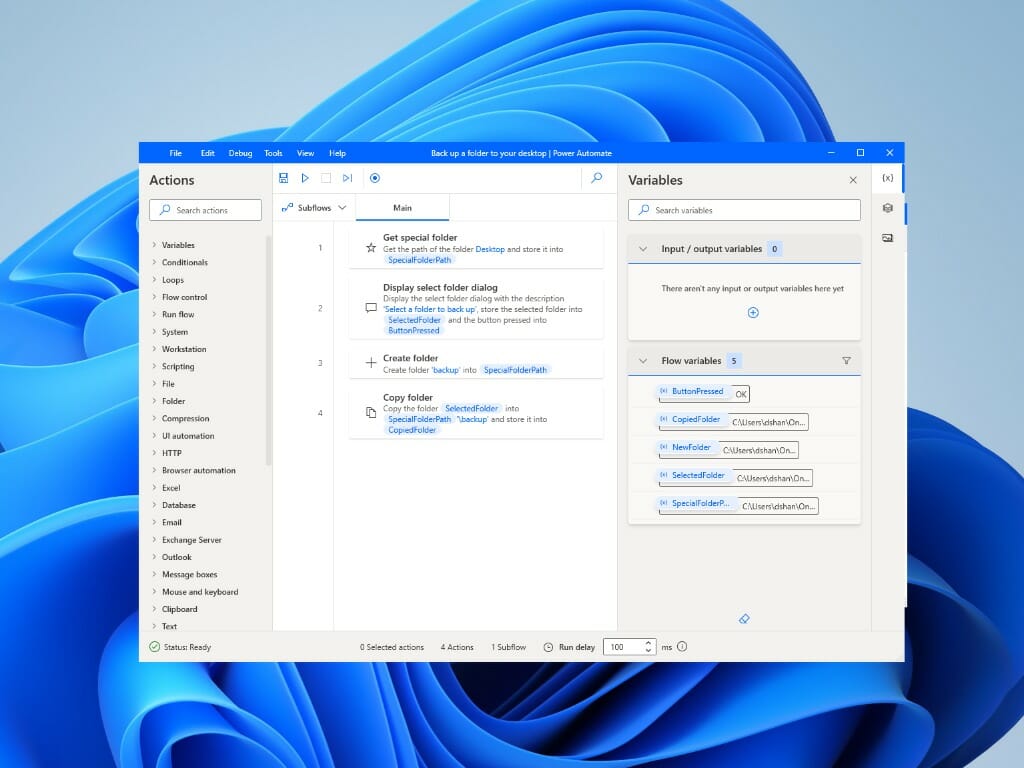Viewport: 1024px width, 768px height.
Task: Click the Run delay value stepper
Action: [648, 647]
